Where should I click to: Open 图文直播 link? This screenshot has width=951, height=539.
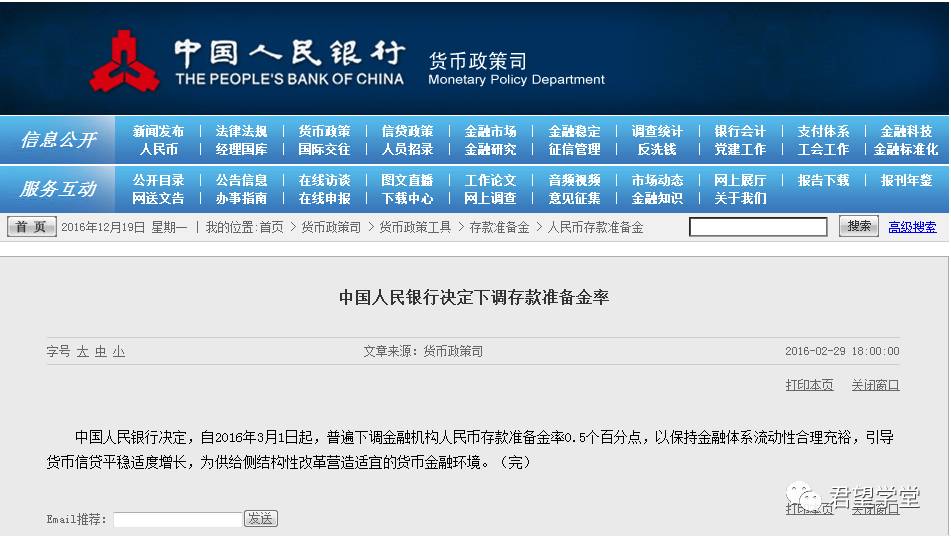[408, 181]
